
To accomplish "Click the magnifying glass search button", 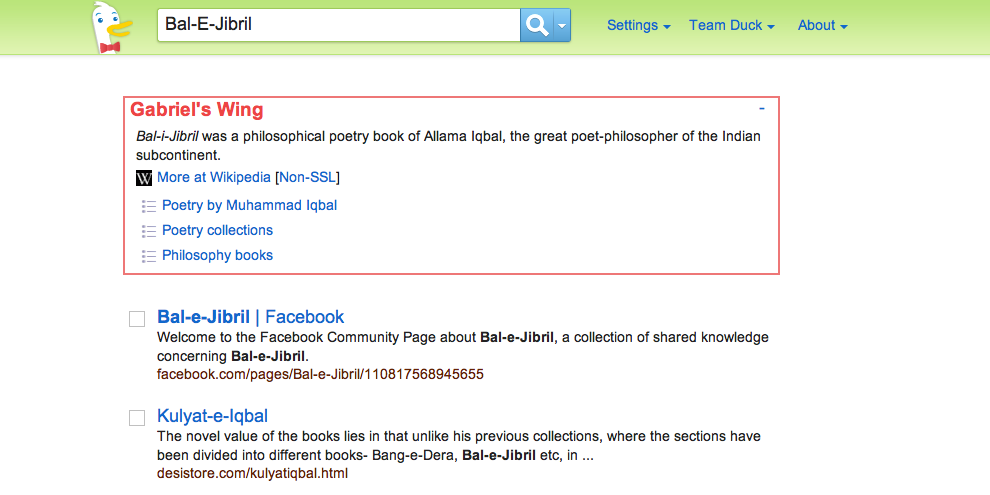I will pyautogui.click(x=536, y=25).
